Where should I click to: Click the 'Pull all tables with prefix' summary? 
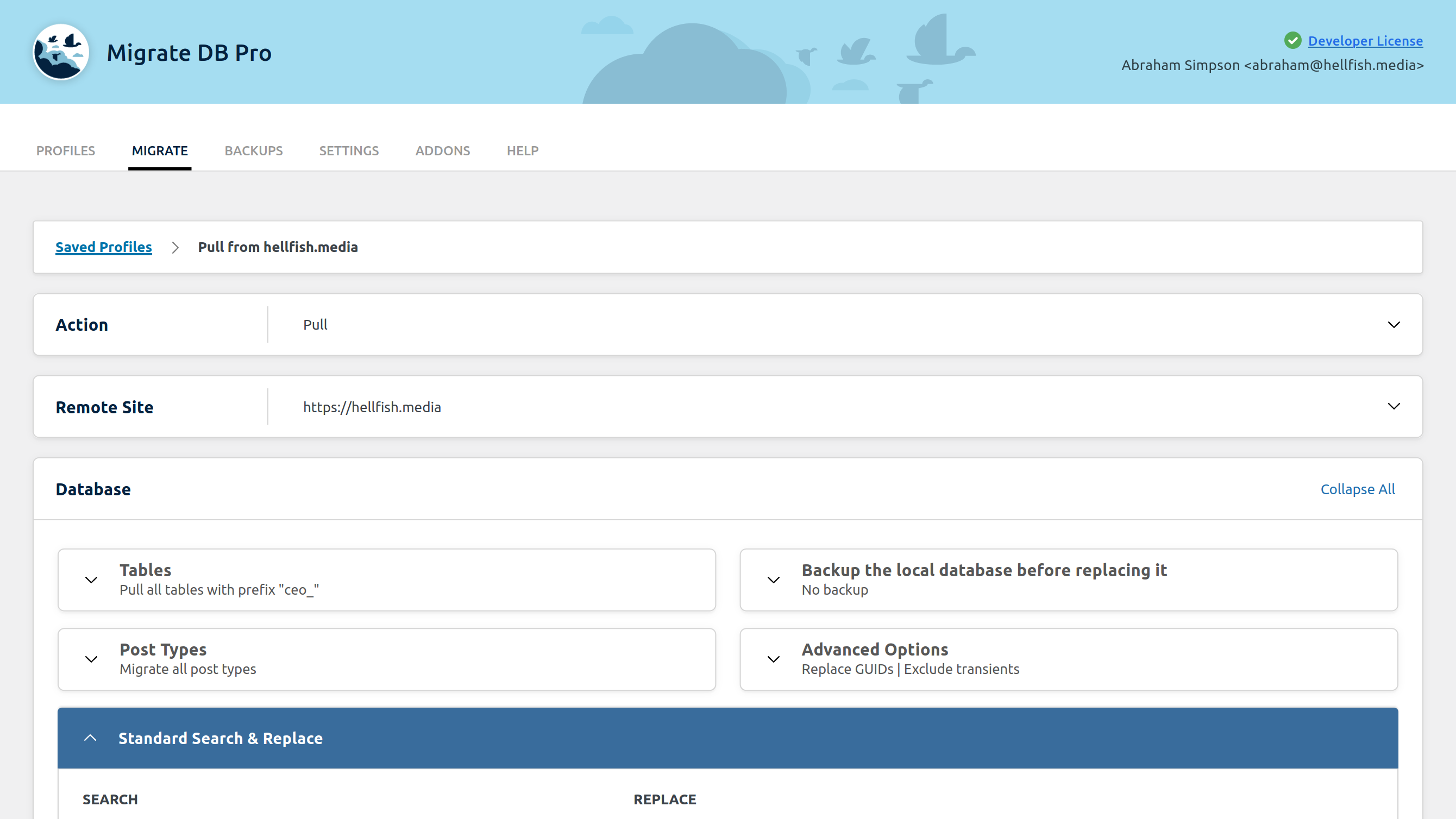point(219,590)
